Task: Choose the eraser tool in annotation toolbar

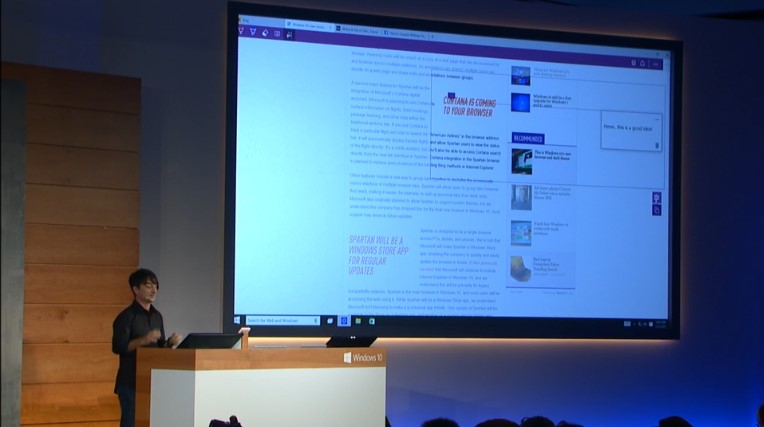Action: click(x=265, y=33)
